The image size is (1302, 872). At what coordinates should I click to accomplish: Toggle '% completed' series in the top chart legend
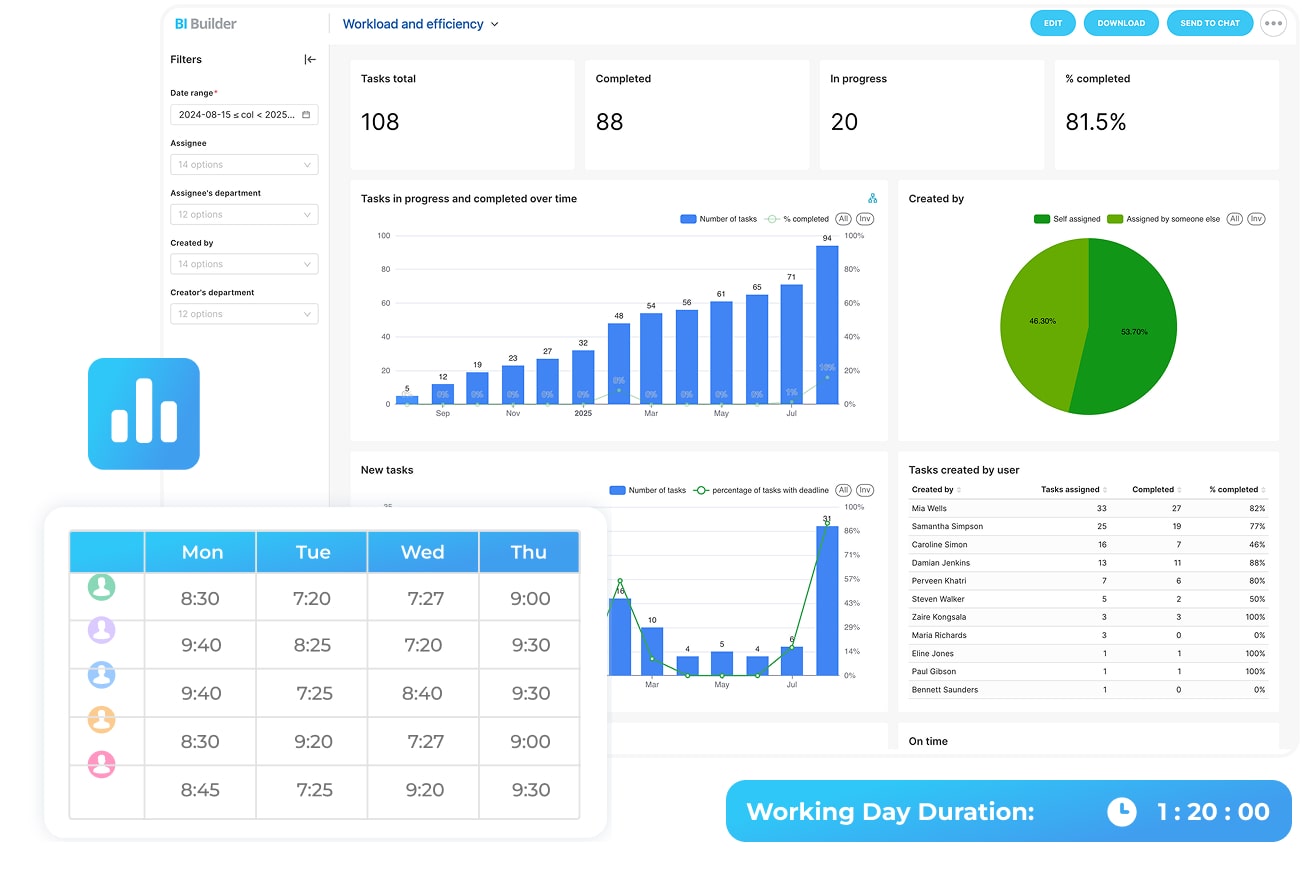tap(797, 219)
